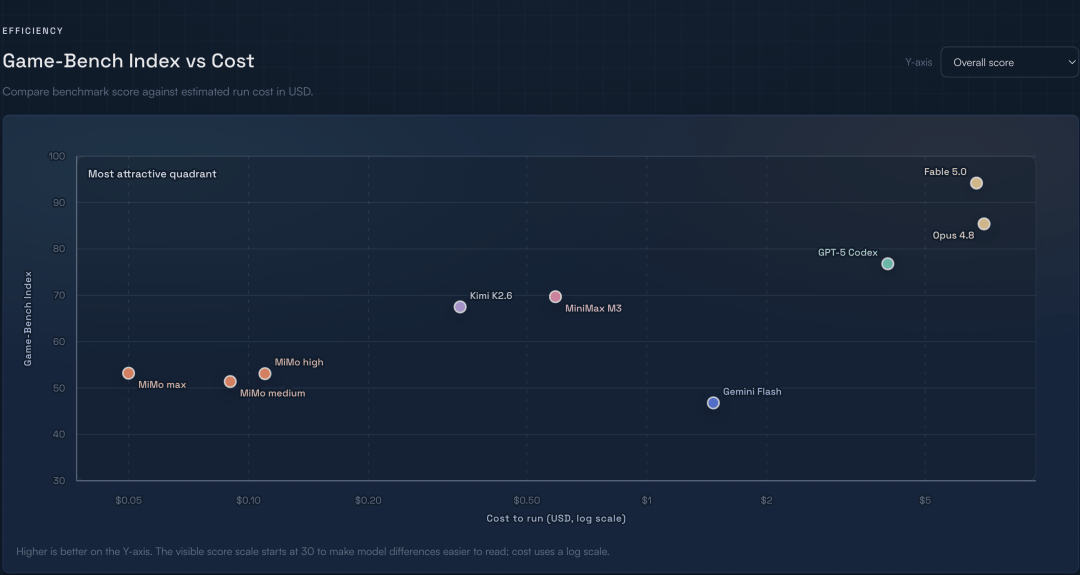Click the 'Kimi K2.6' text label
The width and height of the screenshot is (1080, 575).
point(491,296)
